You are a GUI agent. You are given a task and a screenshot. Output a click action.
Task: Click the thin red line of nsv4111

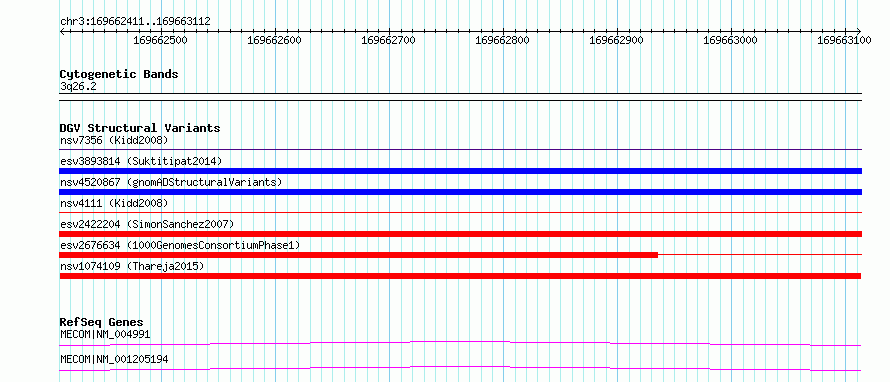[x=460, y=213]
